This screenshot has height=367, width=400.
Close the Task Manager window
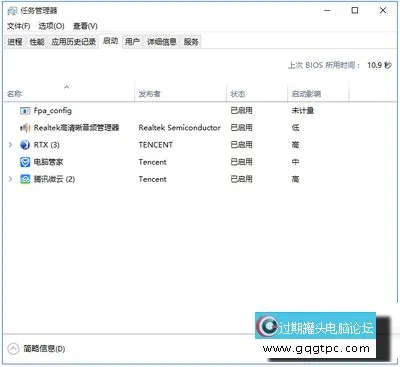coord(383,11)
